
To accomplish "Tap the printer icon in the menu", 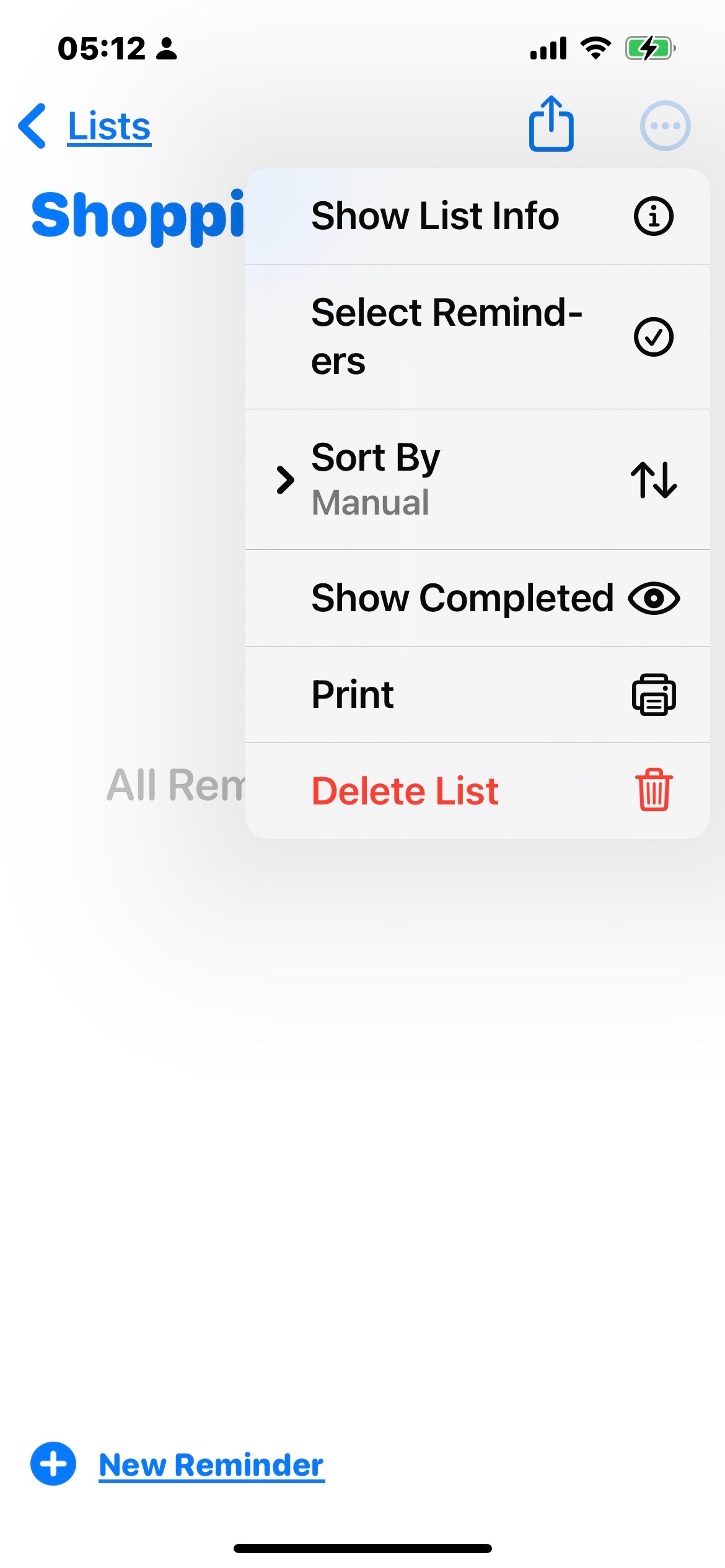I will [652, 694].
